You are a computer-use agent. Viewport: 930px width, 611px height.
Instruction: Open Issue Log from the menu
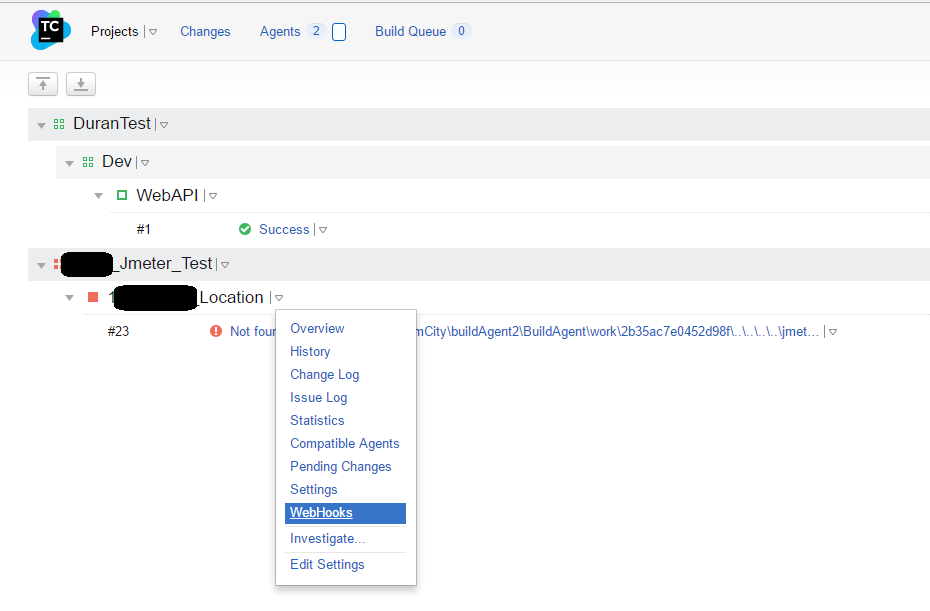coord(319,398)
